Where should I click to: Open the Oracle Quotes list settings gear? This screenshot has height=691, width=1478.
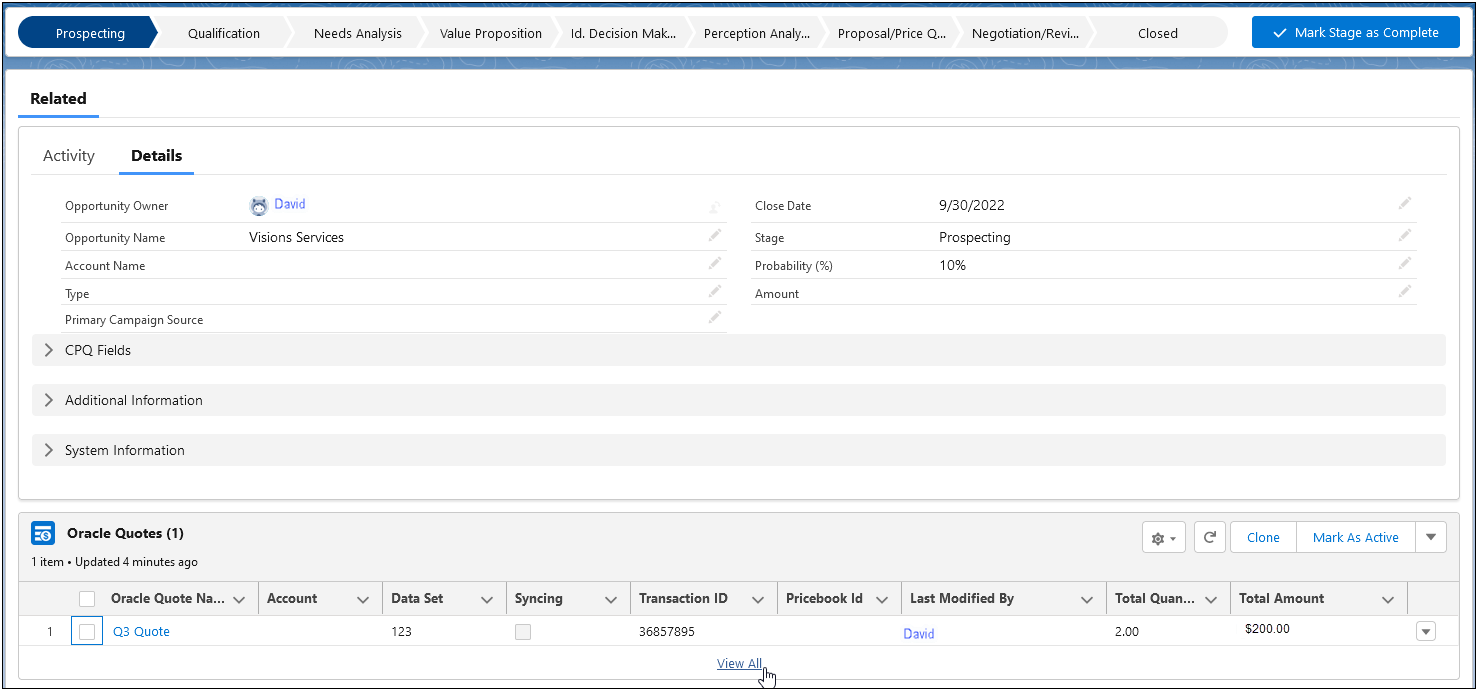[x=1163, y=537]
